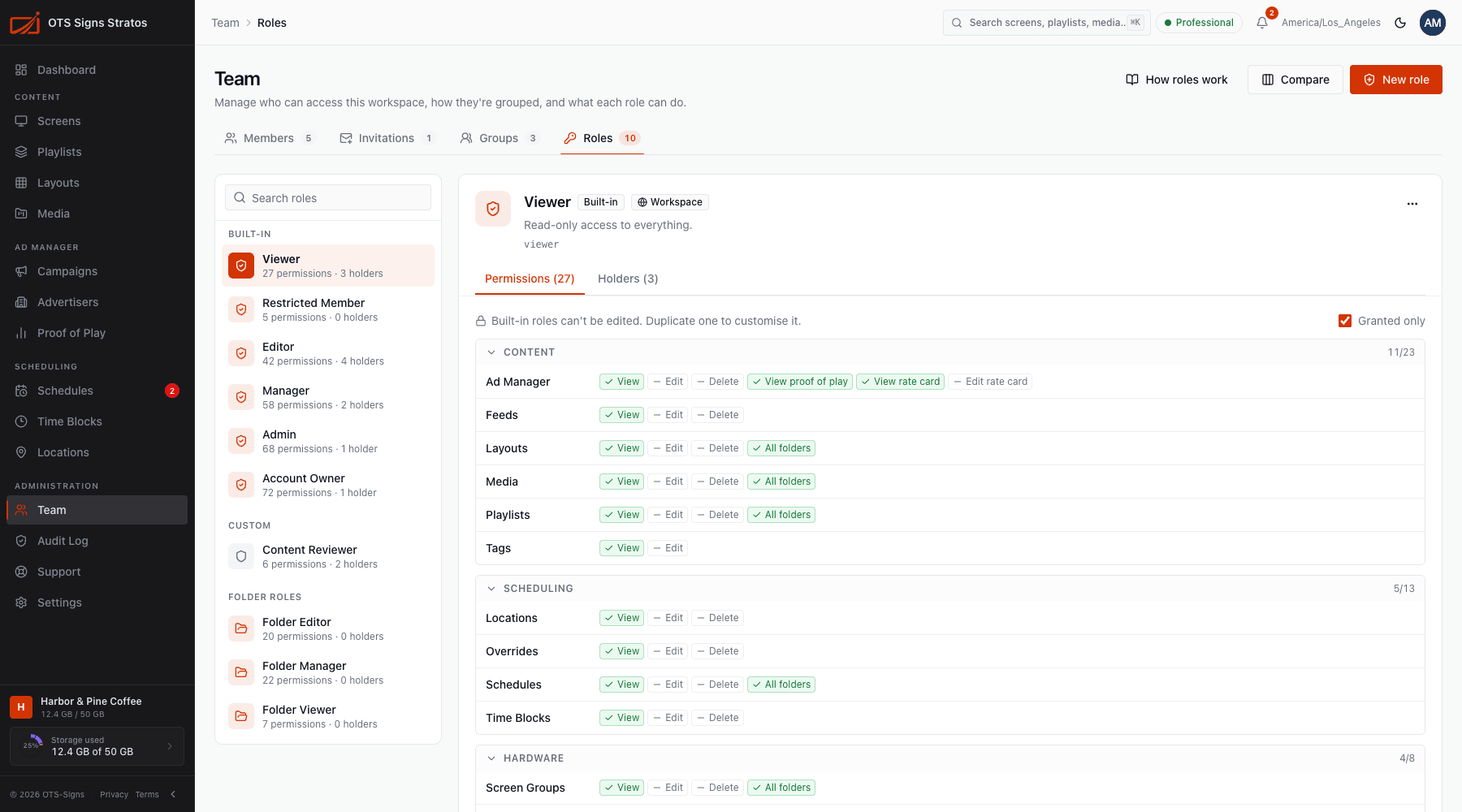Go to Screens in sidebar

[x=97, y=121]
